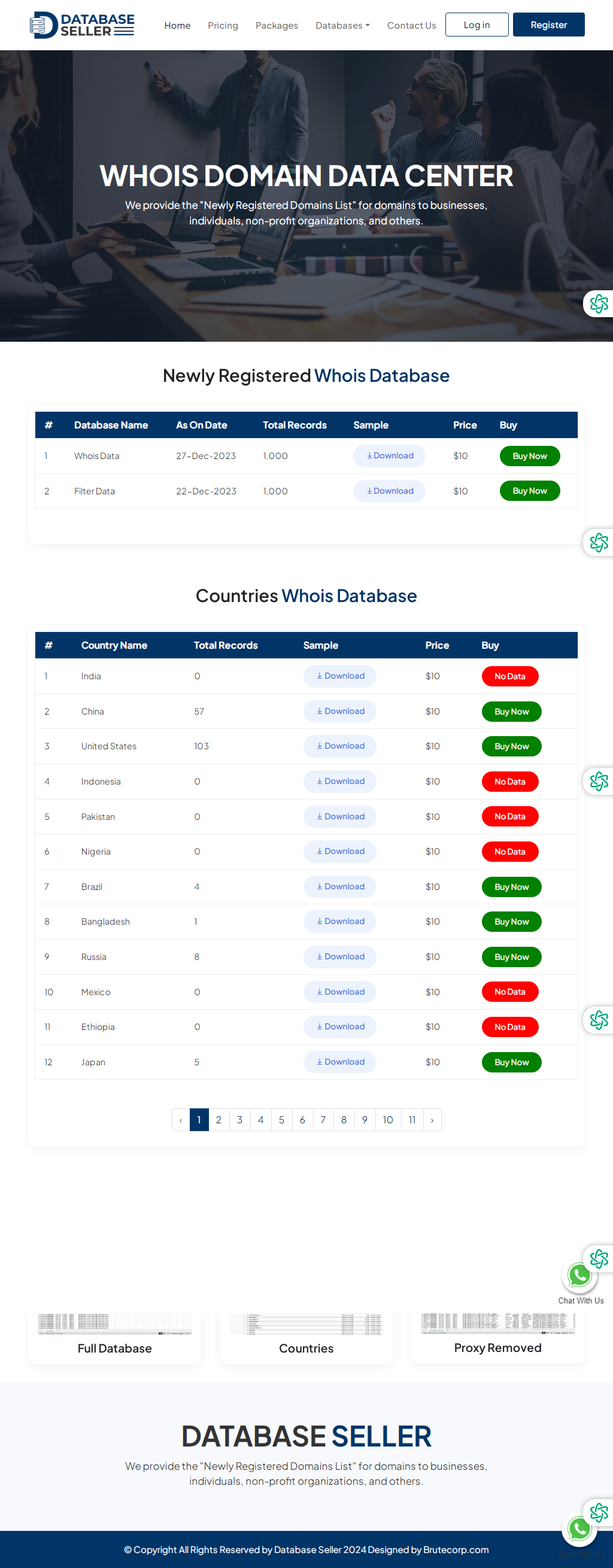This screenshot has height=1568, width=613.
Task: Buy the Filter Data database
Action: coord(529,491)
